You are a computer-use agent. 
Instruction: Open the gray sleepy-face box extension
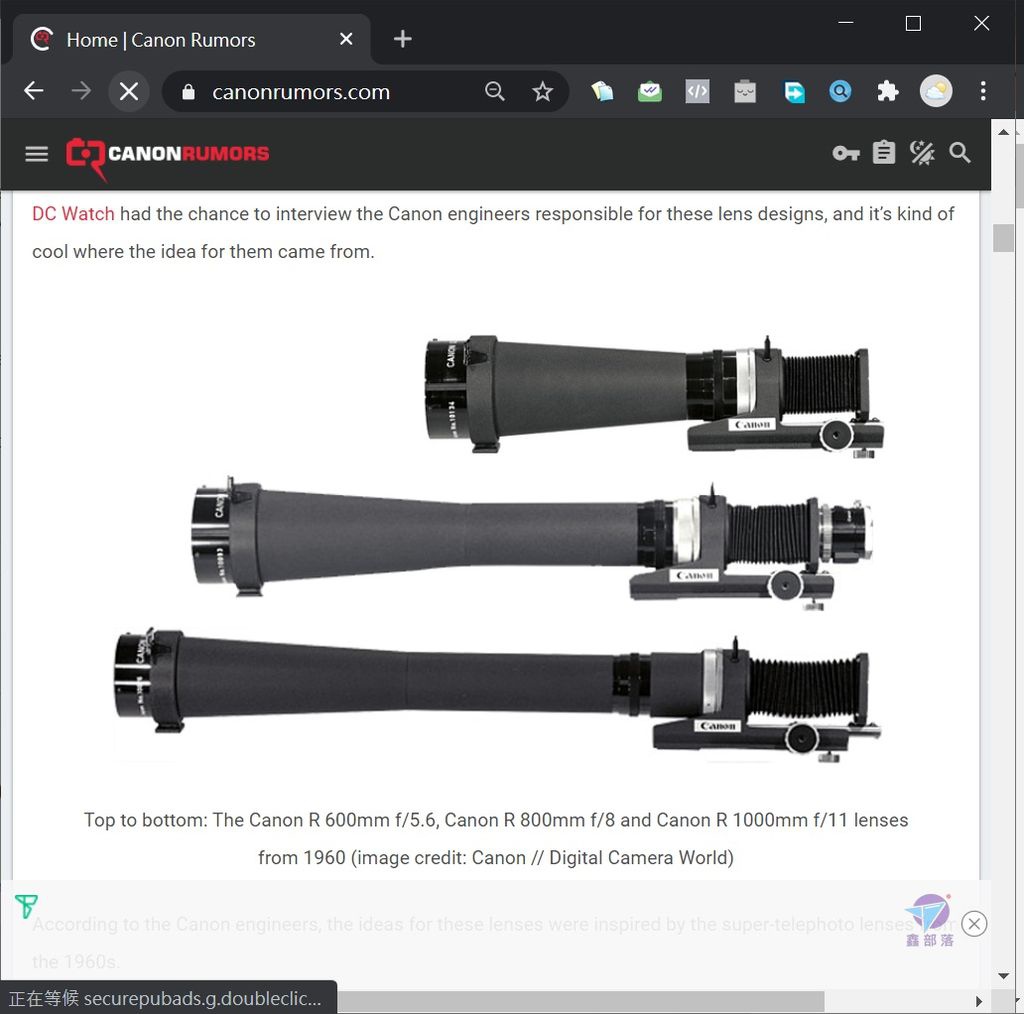pyautogui.click(x=744, y=91)
